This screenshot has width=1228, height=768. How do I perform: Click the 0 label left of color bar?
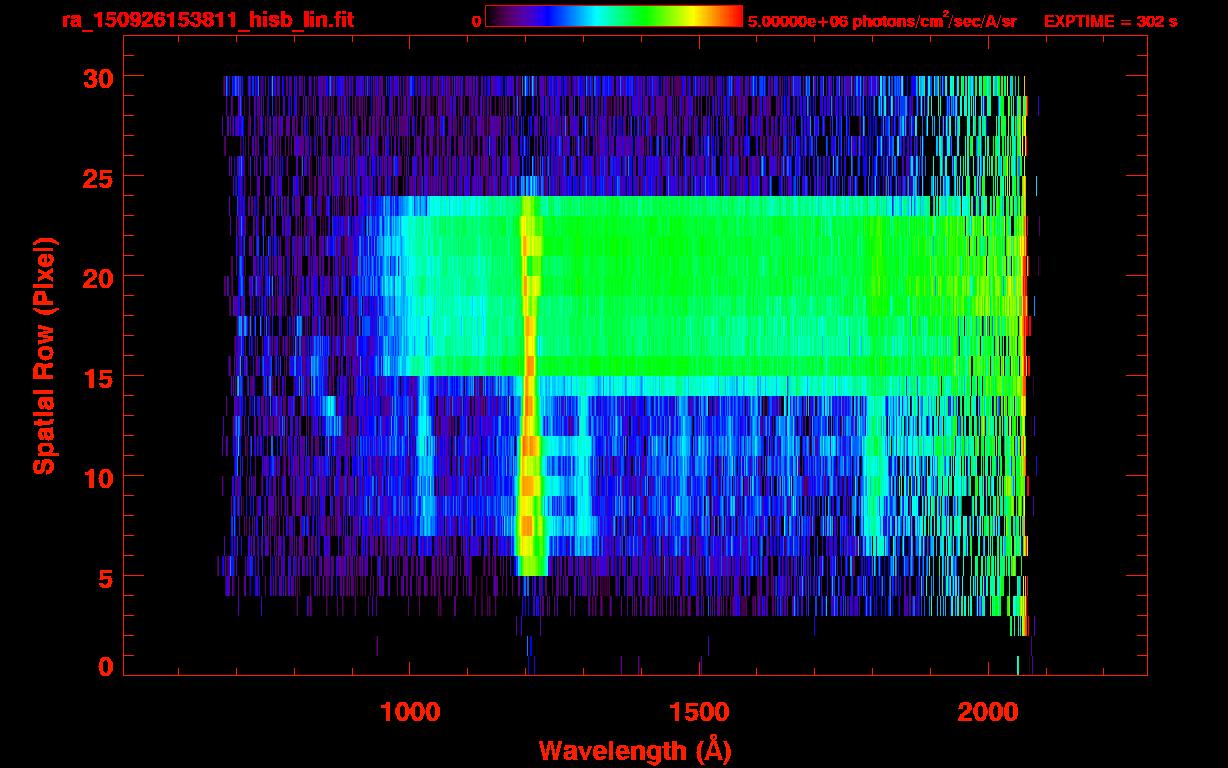click(476, 21)
